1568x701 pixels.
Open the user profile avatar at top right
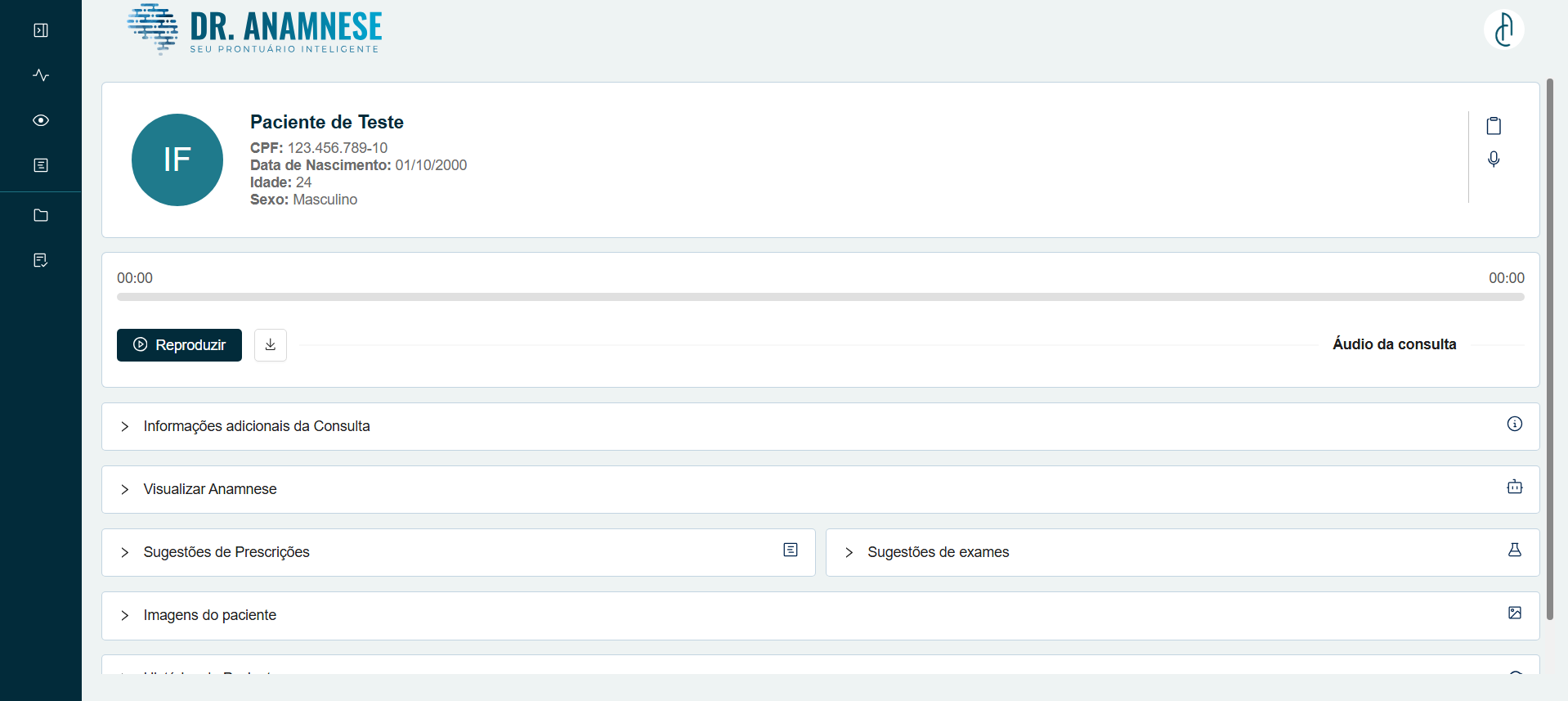pyautogui.click(x=1503, y=30)
